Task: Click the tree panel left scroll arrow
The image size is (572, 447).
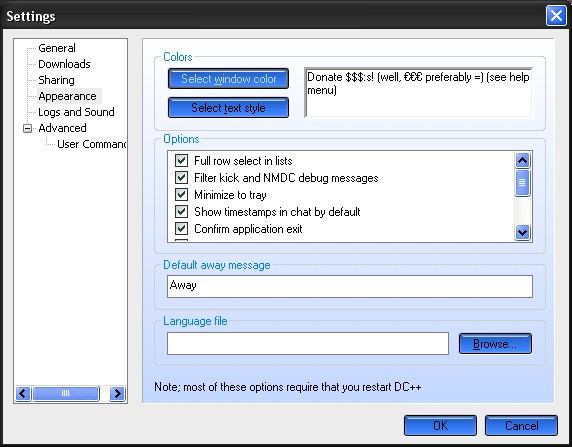Action: pyautogui.click(x=23, y=393)
